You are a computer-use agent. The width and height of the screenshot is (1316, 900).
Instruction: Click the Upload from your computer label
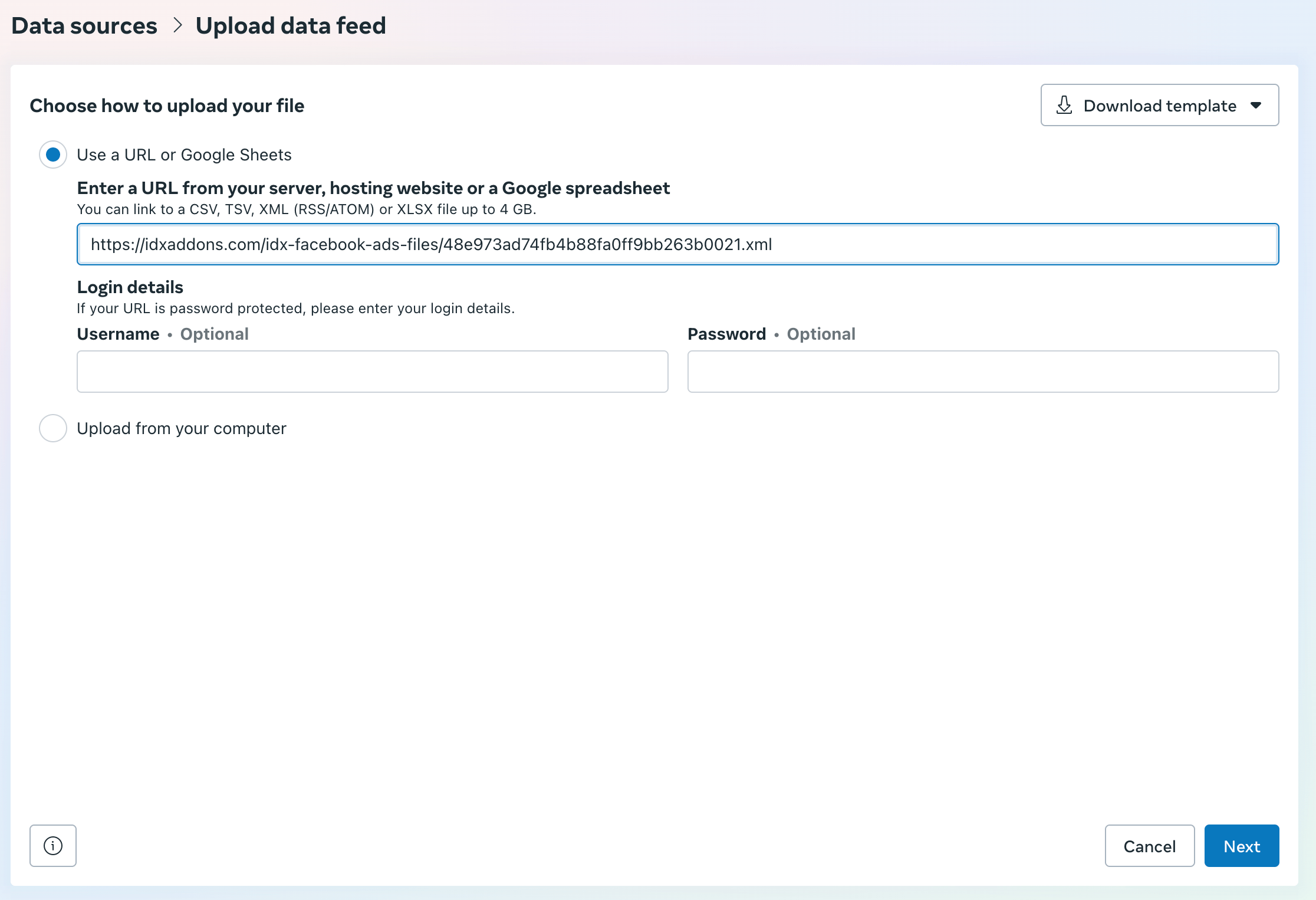tap(182, 428)
